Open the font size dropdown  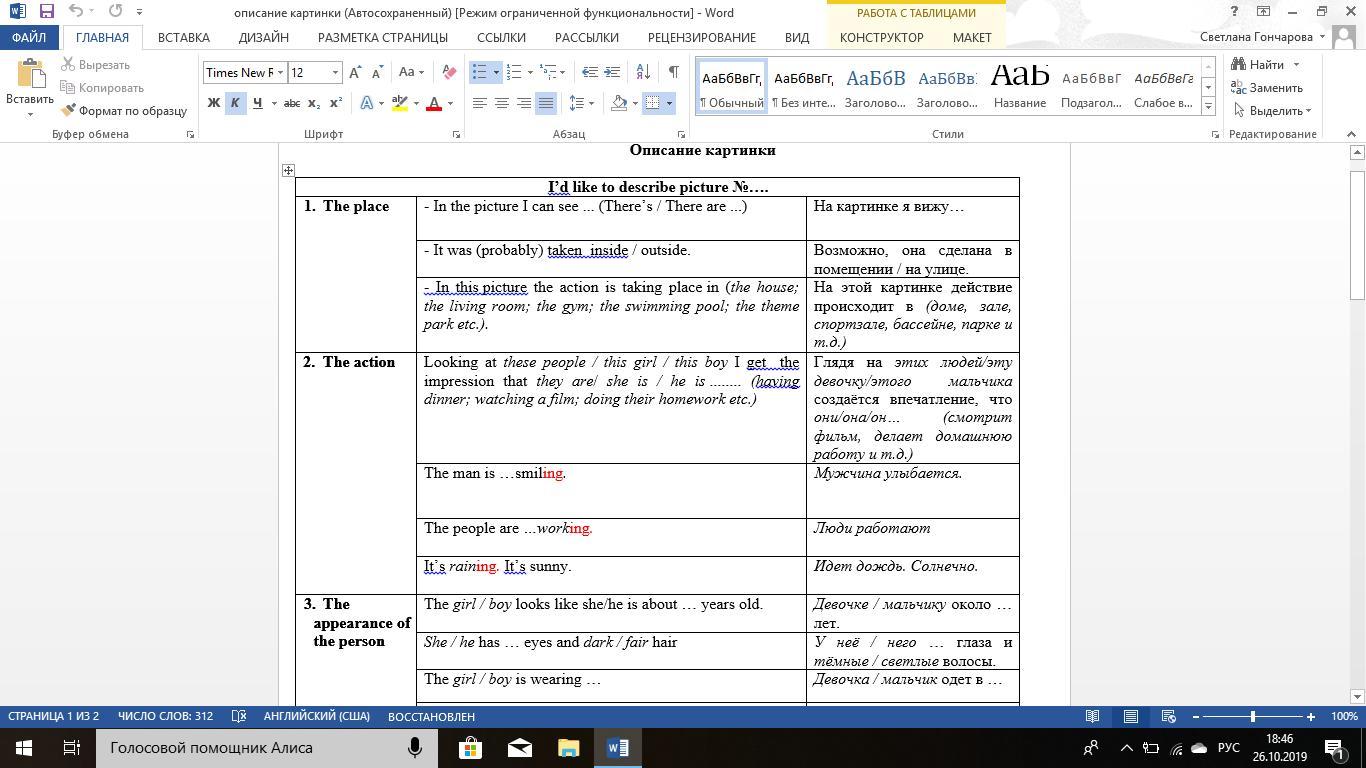(335, 72)
